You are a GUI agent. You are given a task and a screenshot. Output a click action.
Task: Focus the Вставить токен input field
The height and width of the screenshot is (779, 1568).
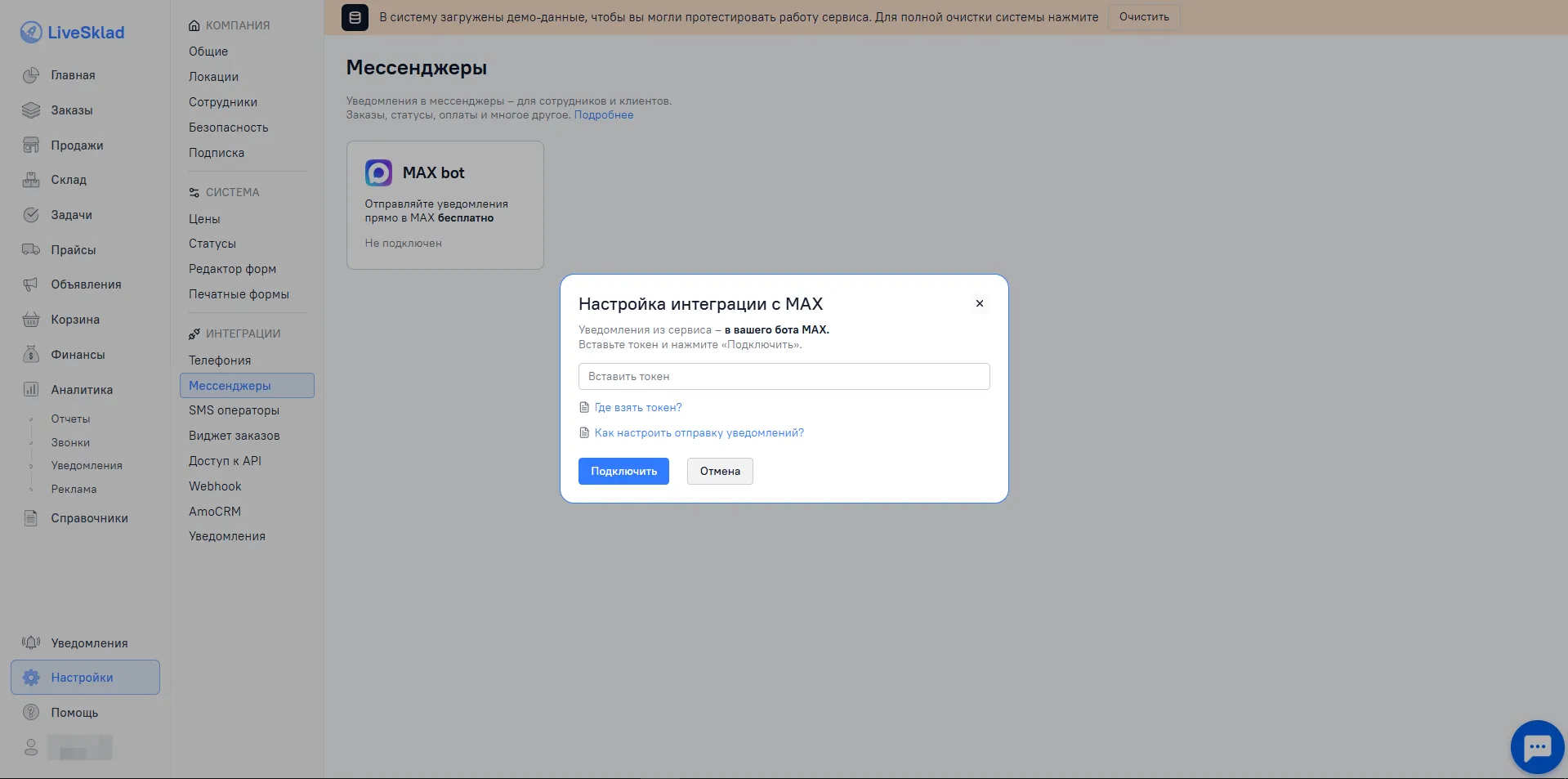click(x=784, y=377)
